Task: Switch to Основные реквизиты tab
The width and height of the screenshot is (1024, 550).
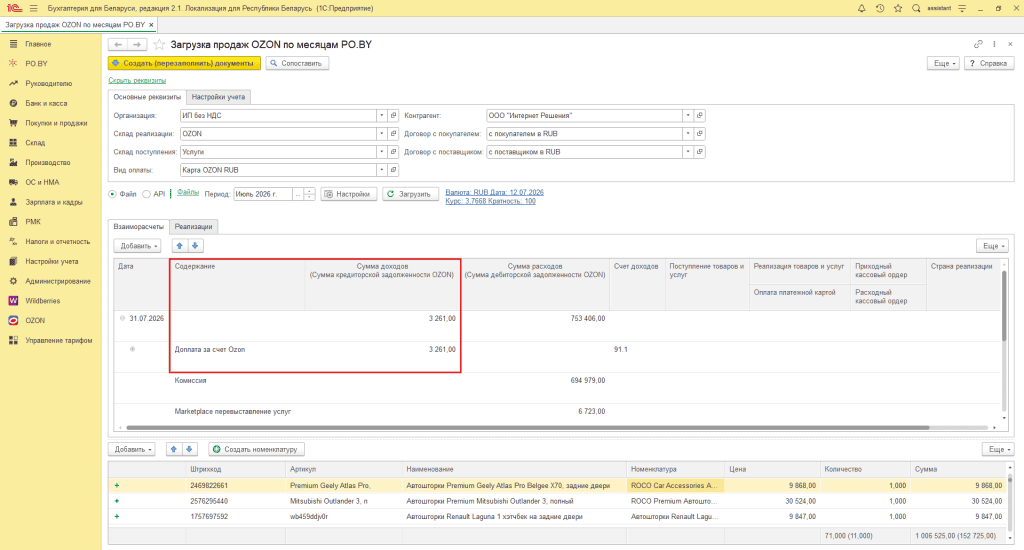Action: 147,97
